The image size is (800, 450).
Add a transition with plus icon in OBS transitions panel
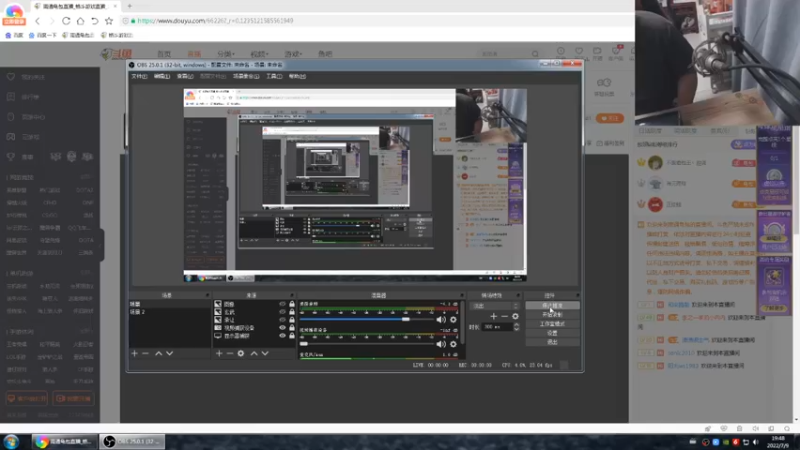[x=493, y=316]
